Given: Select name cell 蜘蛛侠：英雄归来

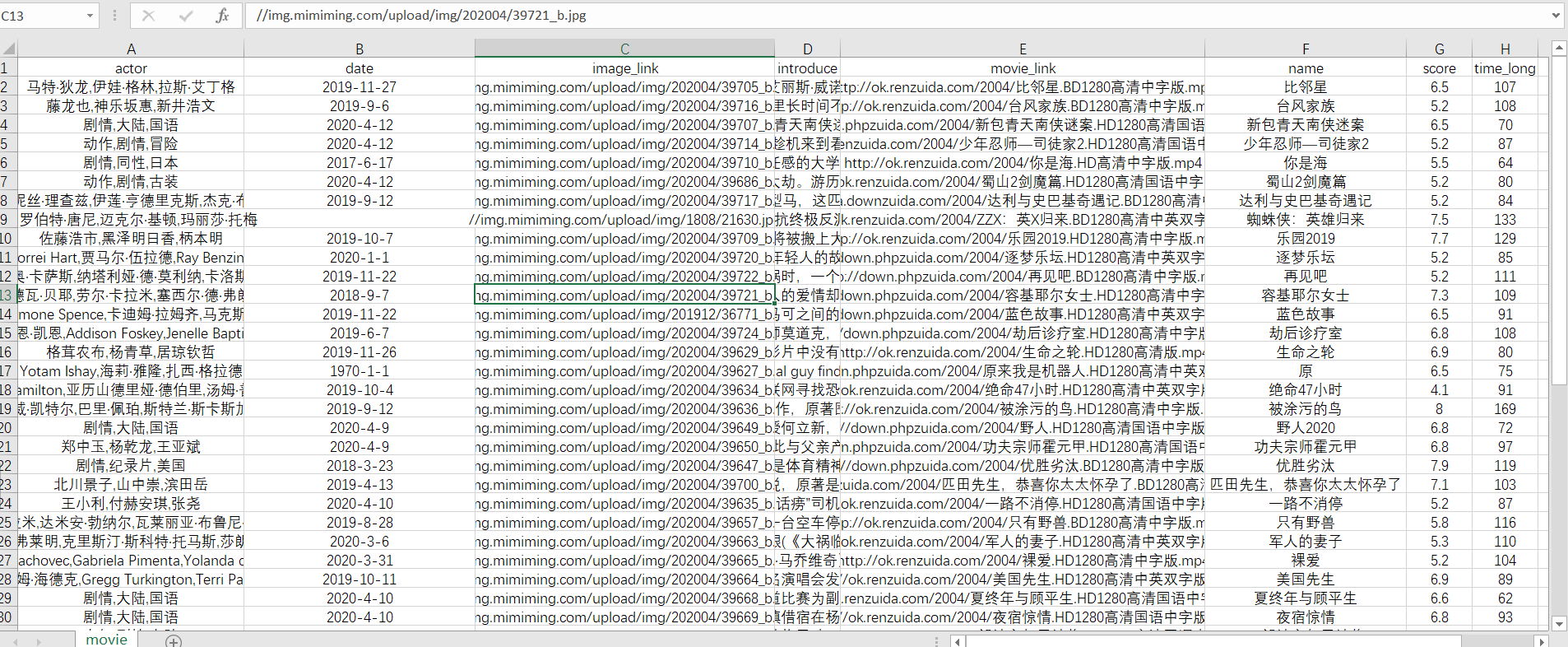Looking at the screenshot, I should tap(1306, 220).
